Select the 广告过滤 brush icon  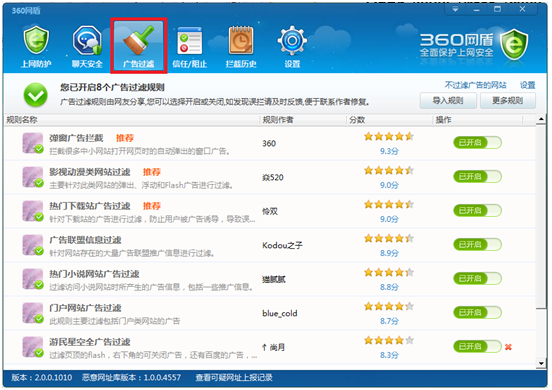coord(139,46)
